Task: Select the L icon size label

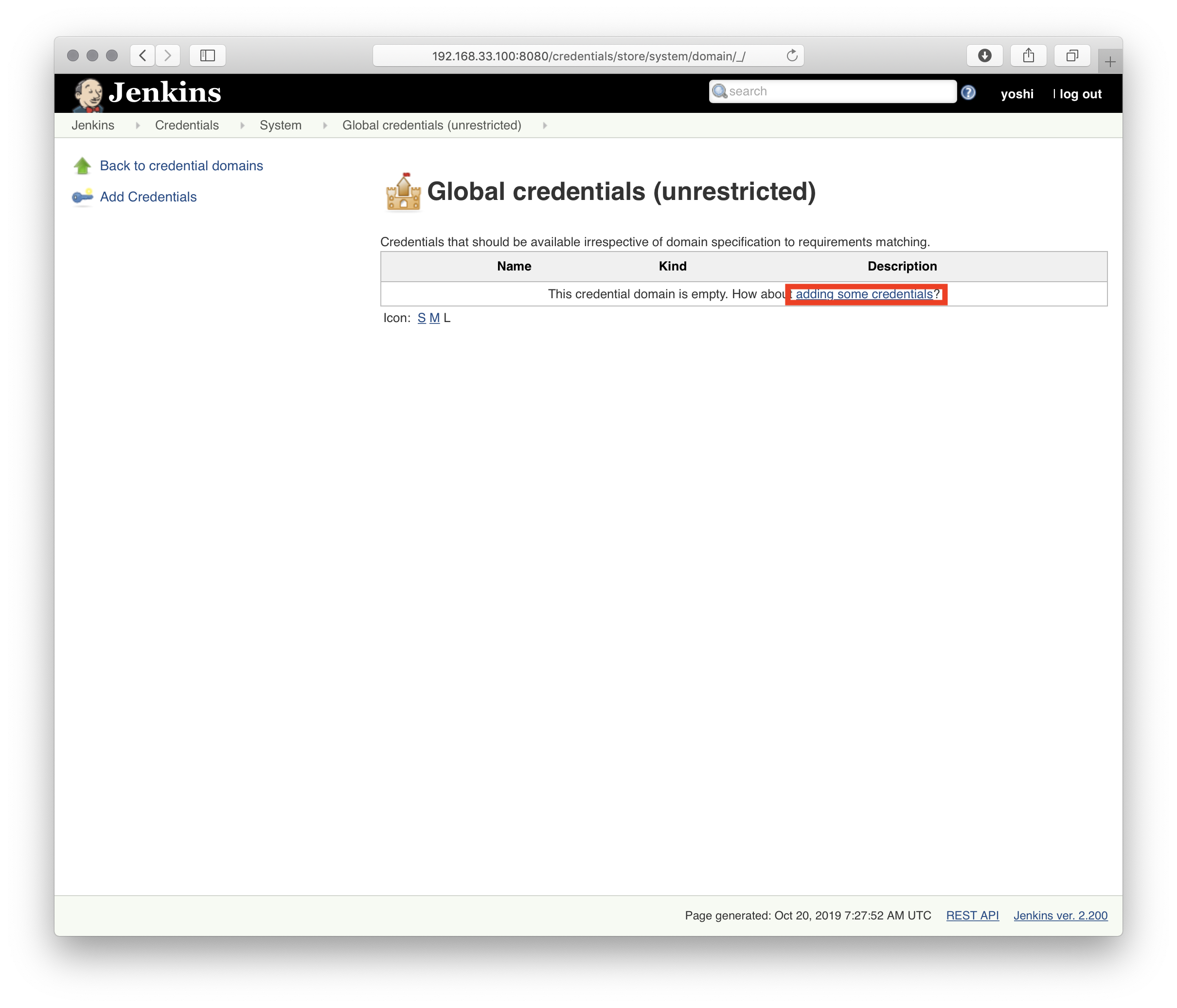Action: point(447,318)
